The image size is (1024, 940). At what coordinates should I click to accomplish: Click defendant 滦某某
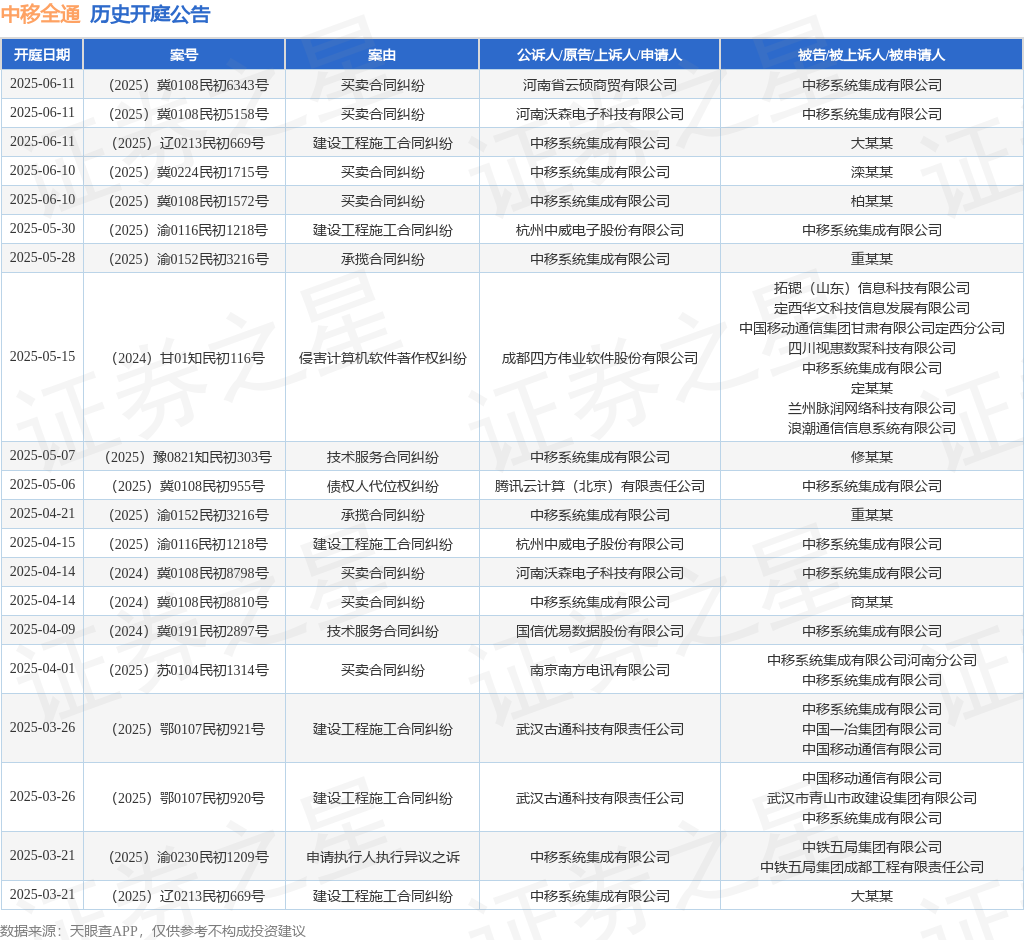click(871, 172)
